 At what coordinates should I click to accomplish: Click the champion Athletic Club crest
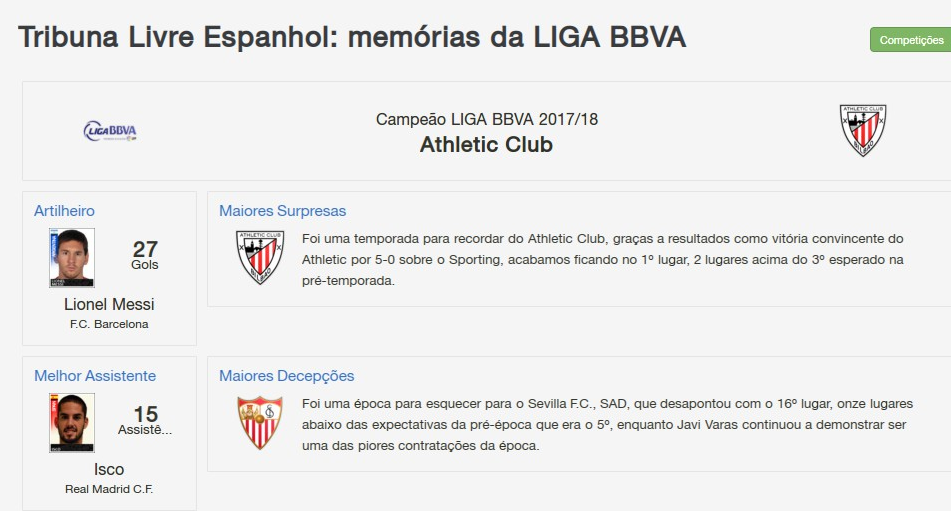click(862, 130)
